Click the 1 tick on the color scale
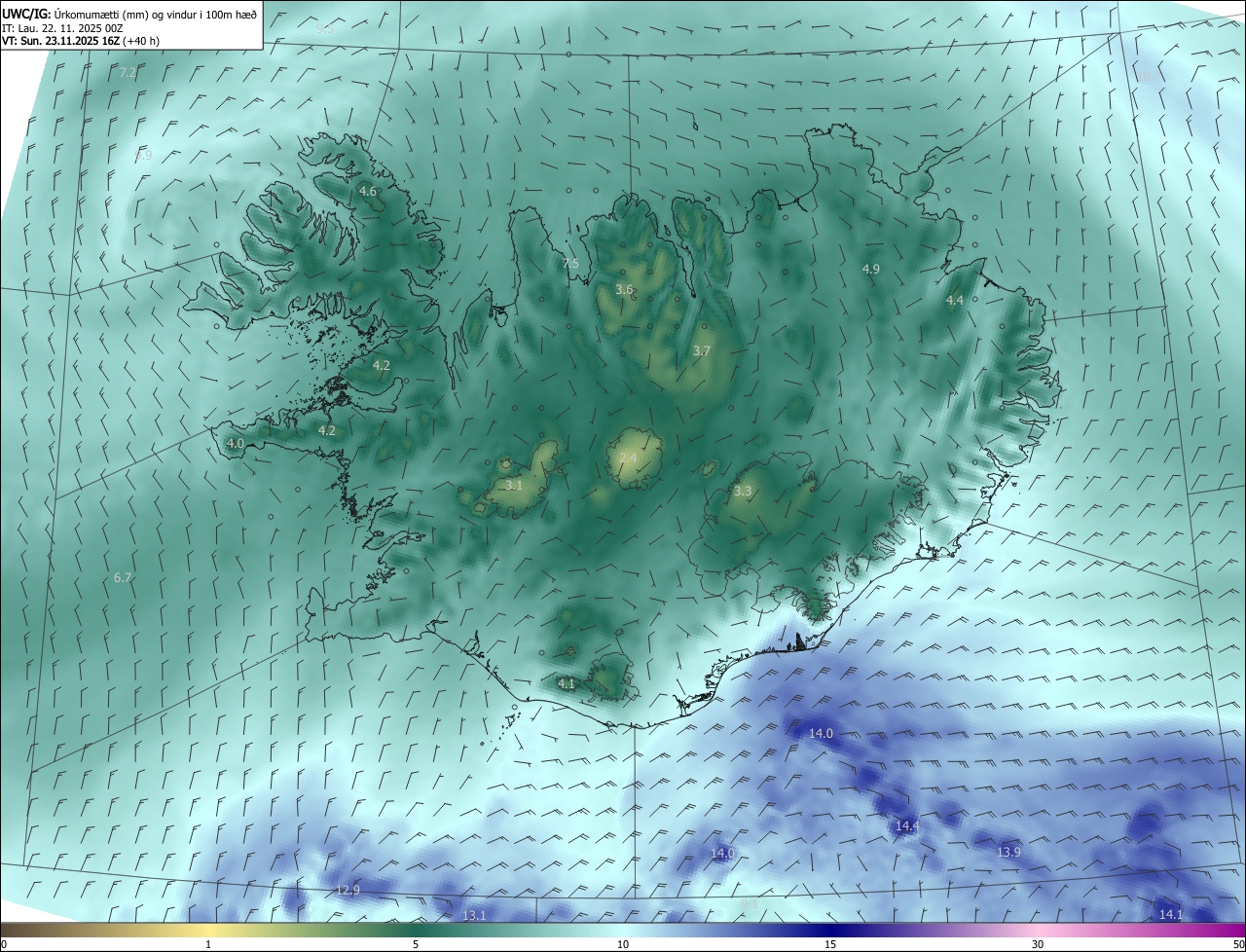This screenshot has width=1246, height=952. (x=208, y=944)
